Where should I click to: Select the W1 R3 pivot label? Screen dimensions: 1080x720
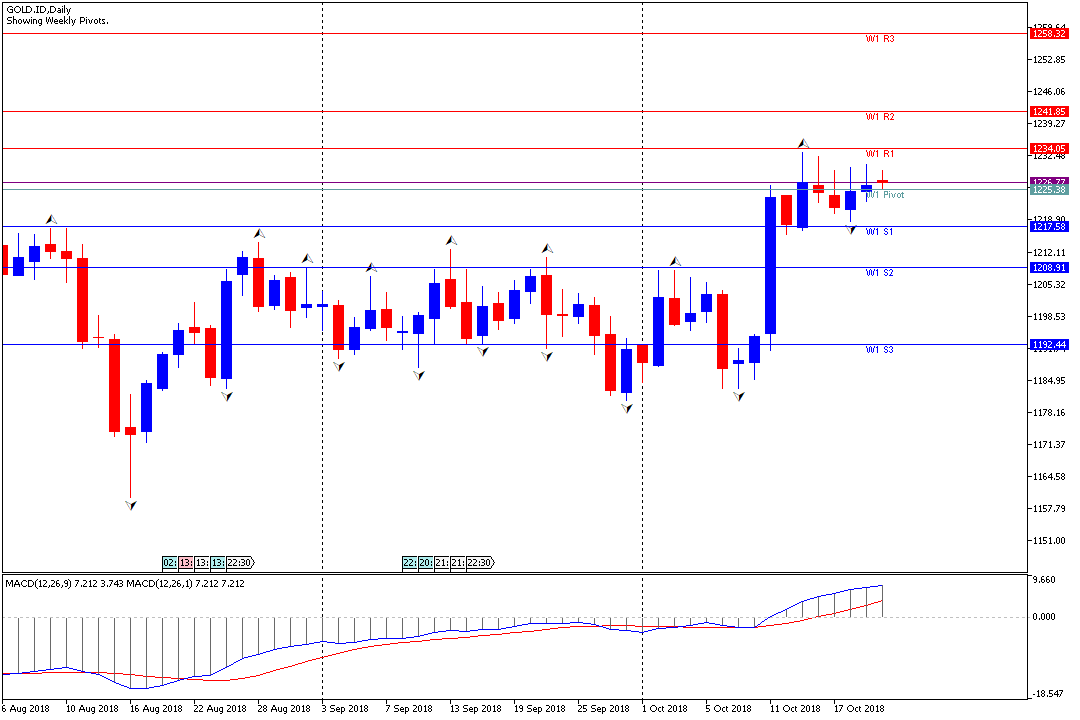pyautogui.click(x=880, y=39)
